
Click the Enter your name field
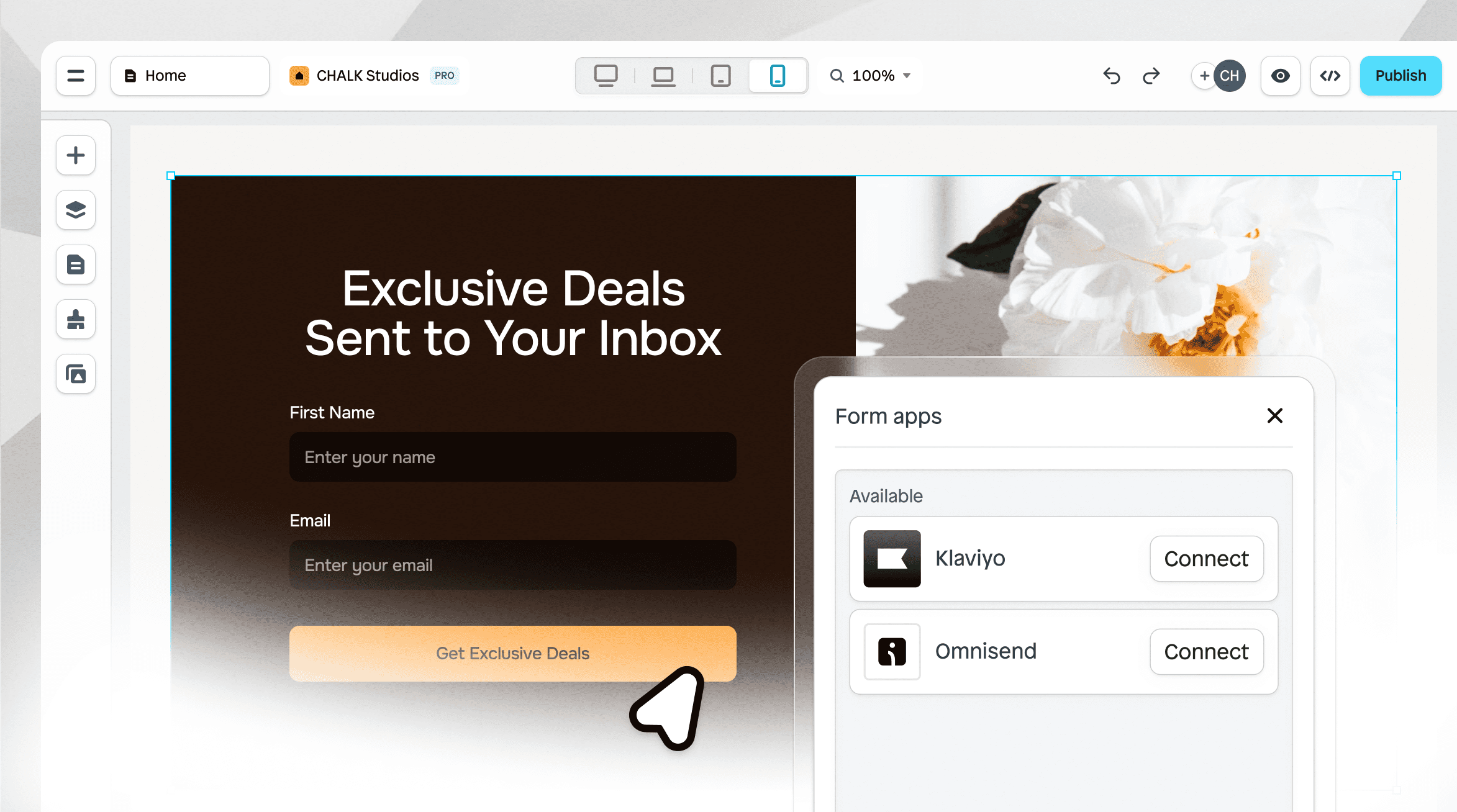point(513,457)
